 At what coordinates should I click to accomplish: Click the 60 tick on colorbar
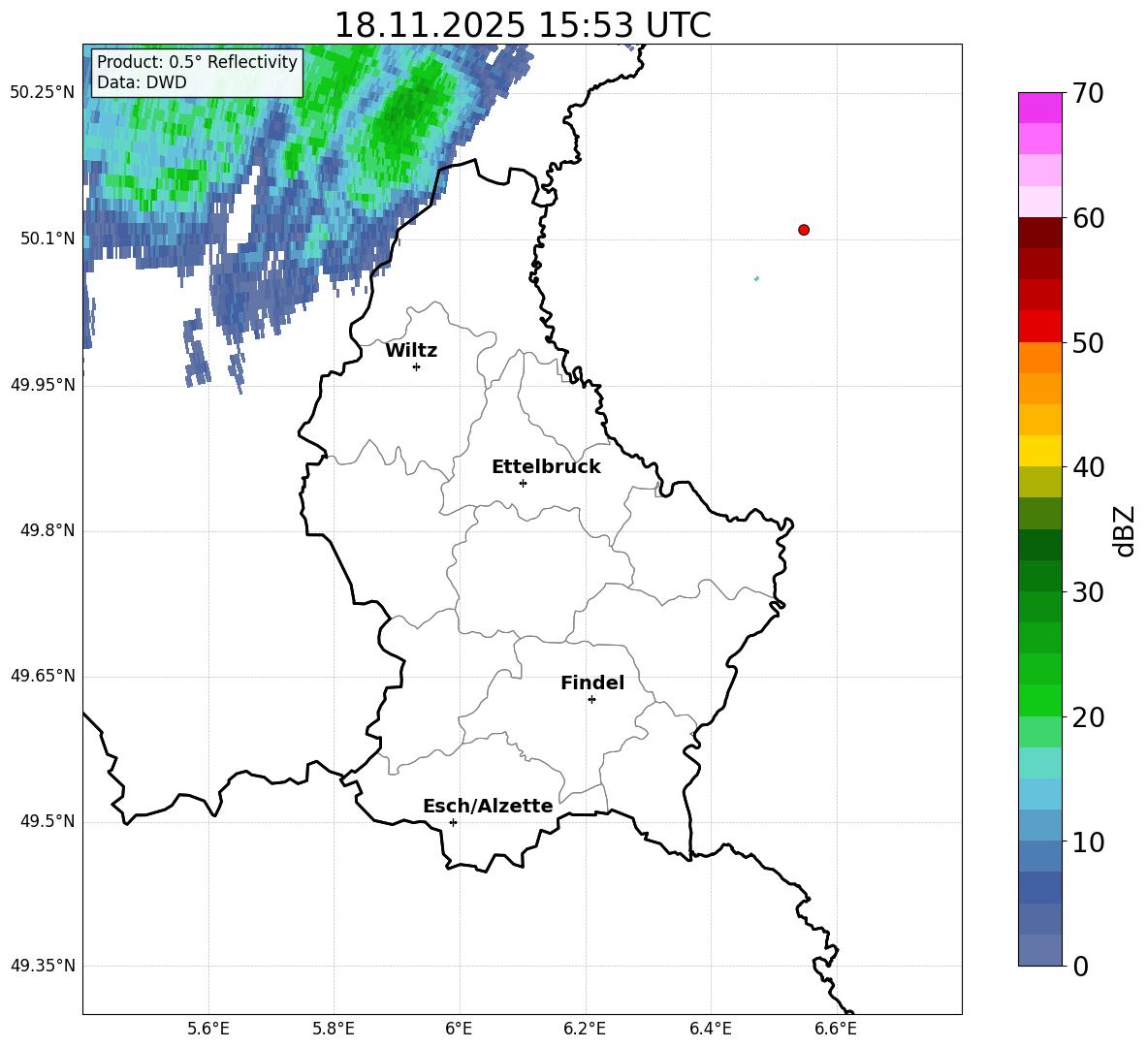point(1087,218)
